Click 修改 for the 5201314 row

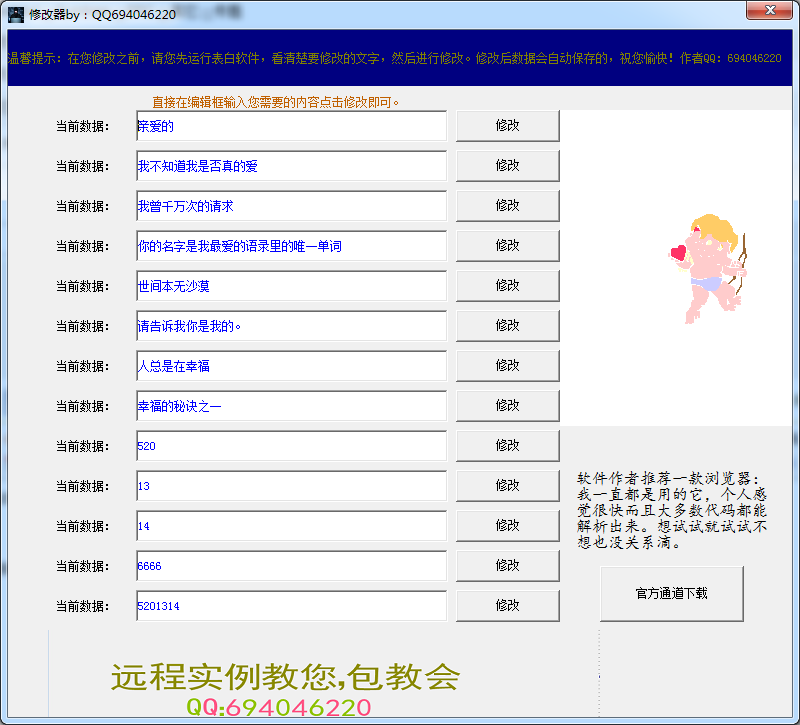pos(508,606)
